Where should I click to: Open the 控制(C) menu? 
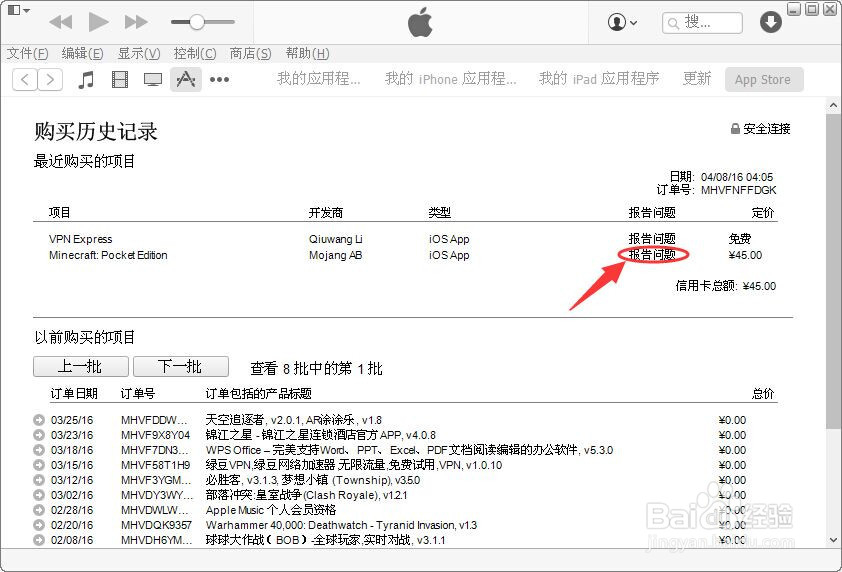point(195,53)
